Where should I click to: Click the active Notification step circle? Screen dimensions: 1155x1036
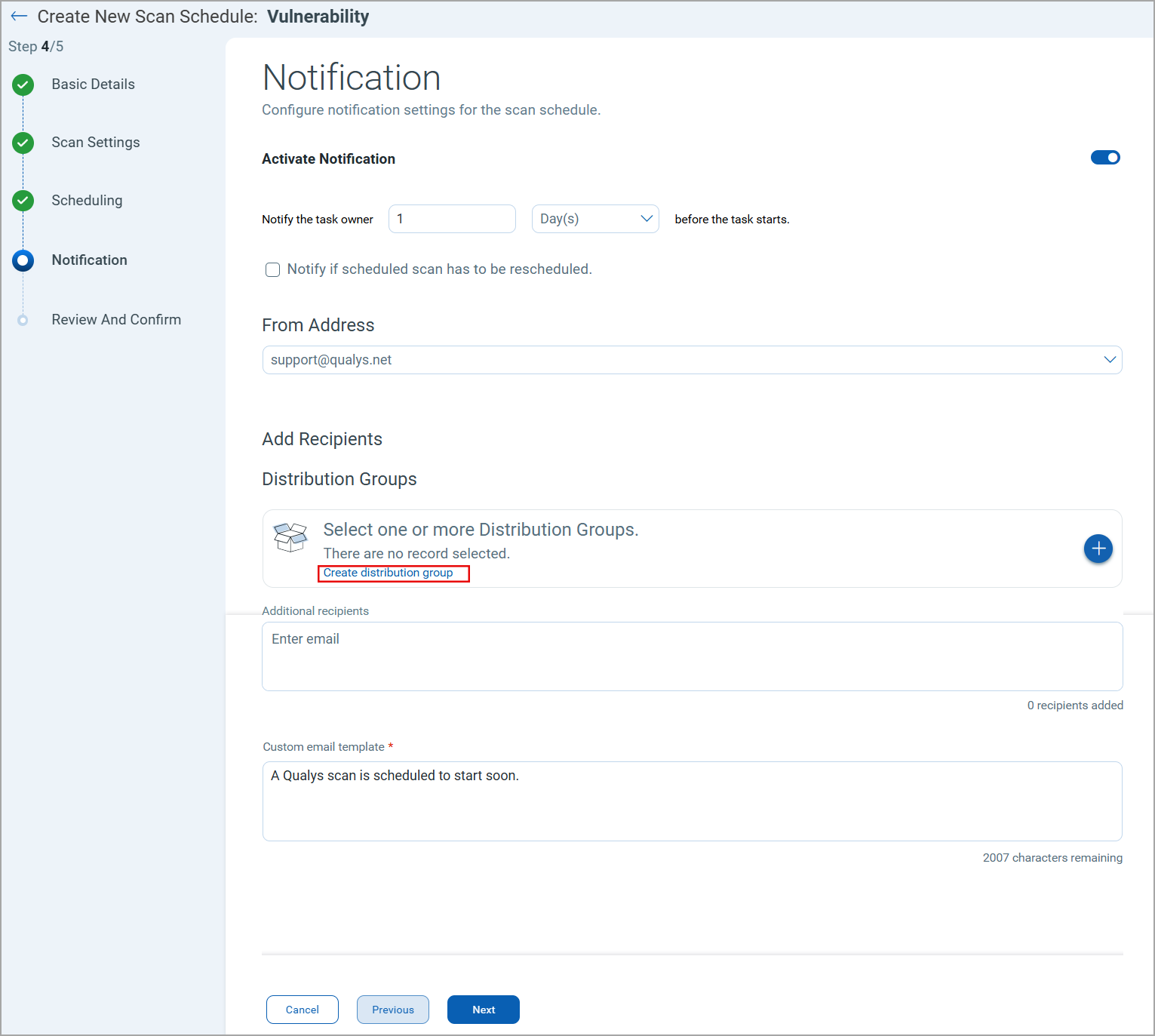23,260
